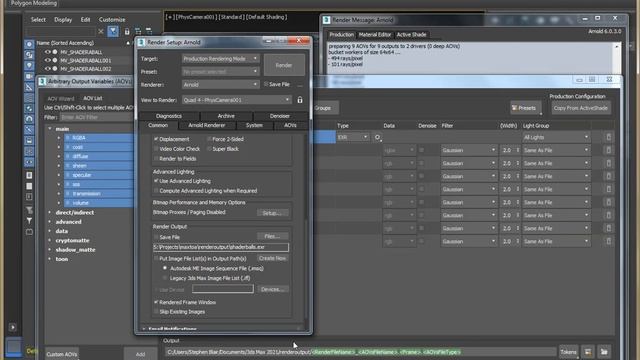This screenshot has width=640, height=360.
Task: Click the render output file path field
Action: (x=221, y=247)
